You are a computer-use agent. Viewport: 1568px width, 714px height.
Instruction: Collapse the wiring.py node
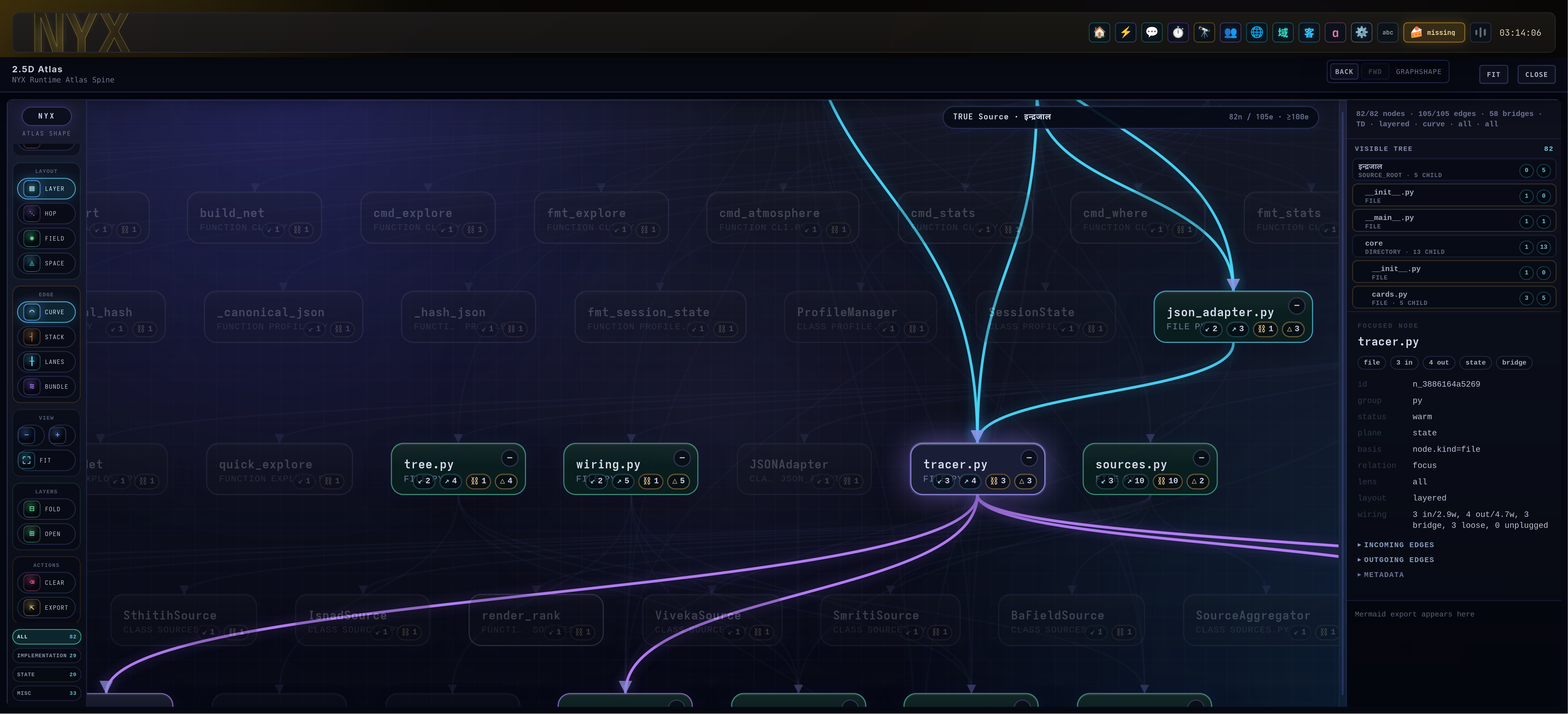pos(682,458)
